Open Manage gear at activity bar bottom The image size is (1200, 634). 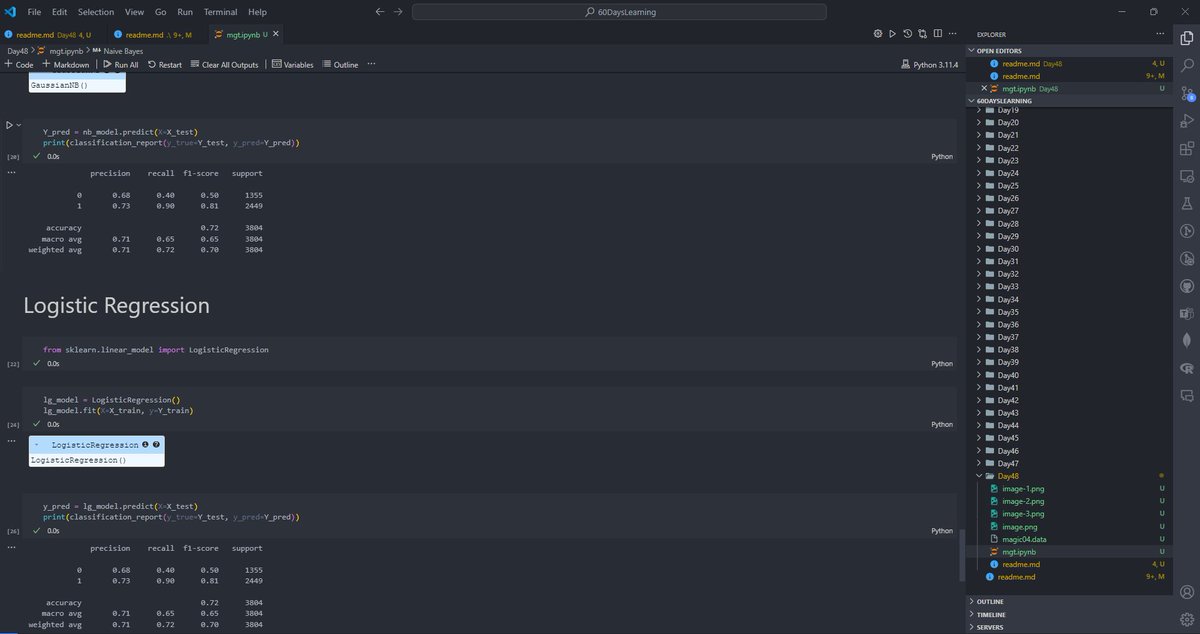pyautogui.click(x=1187, y=619)
